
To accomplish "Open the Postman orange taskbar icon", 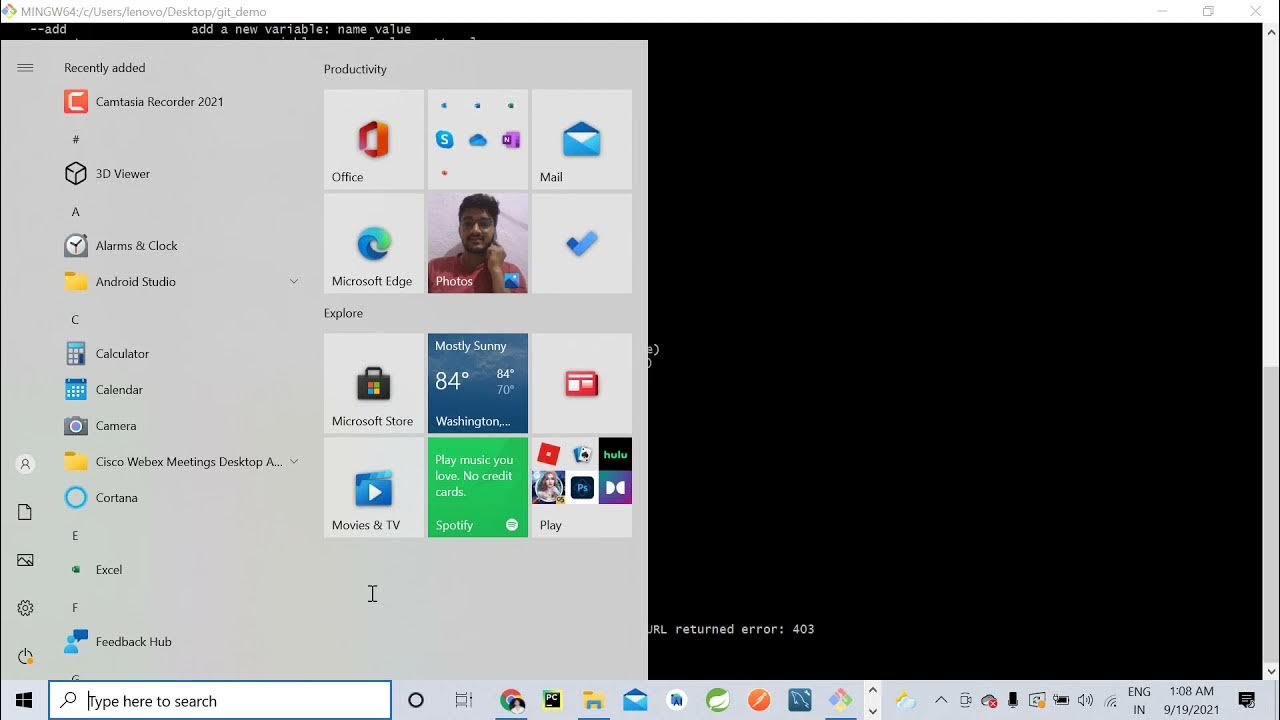I will click(x=759, y=701).
